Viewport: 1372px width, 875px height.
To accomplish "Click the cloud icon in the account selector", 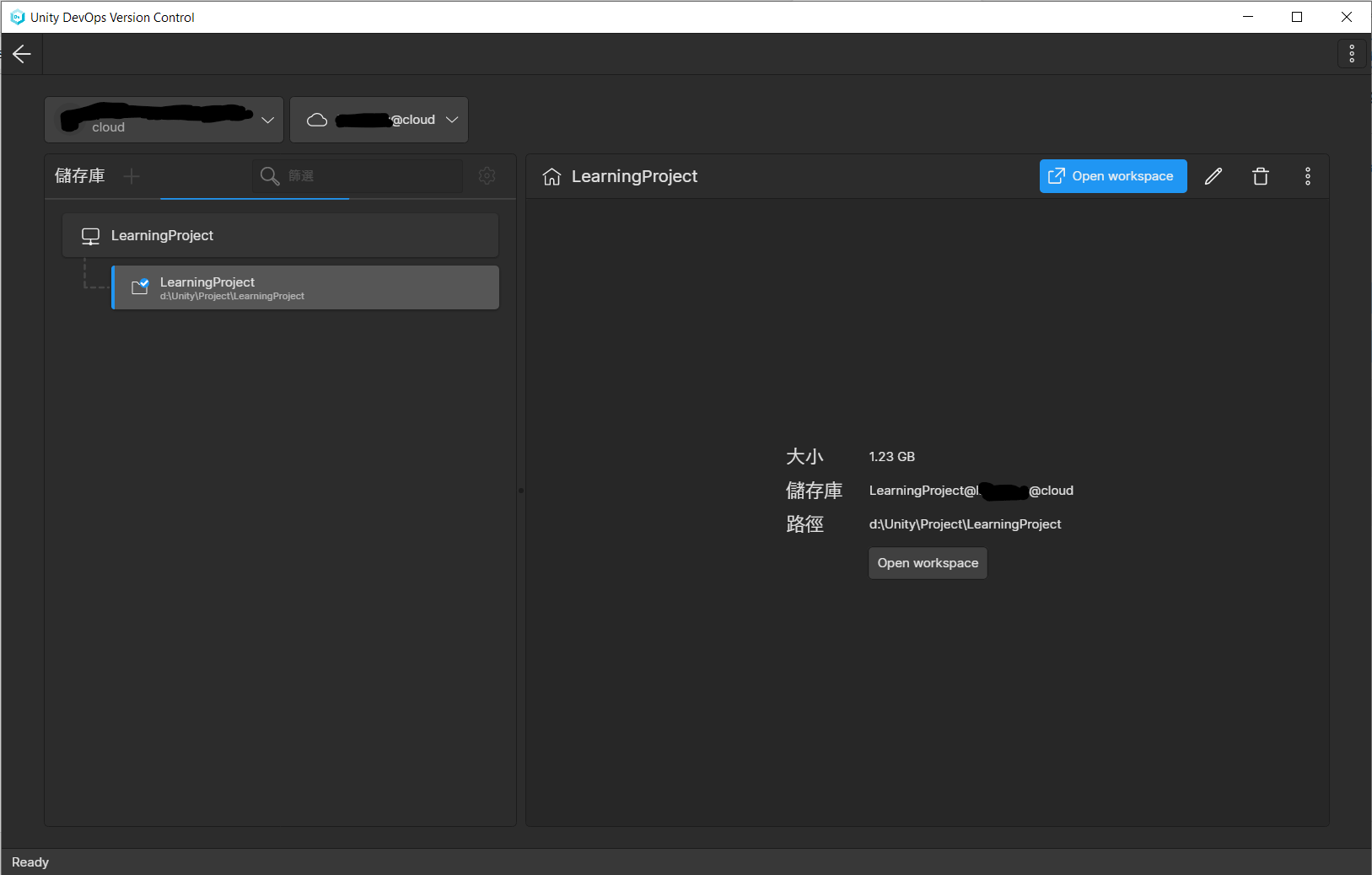I will tap(317, 119).
